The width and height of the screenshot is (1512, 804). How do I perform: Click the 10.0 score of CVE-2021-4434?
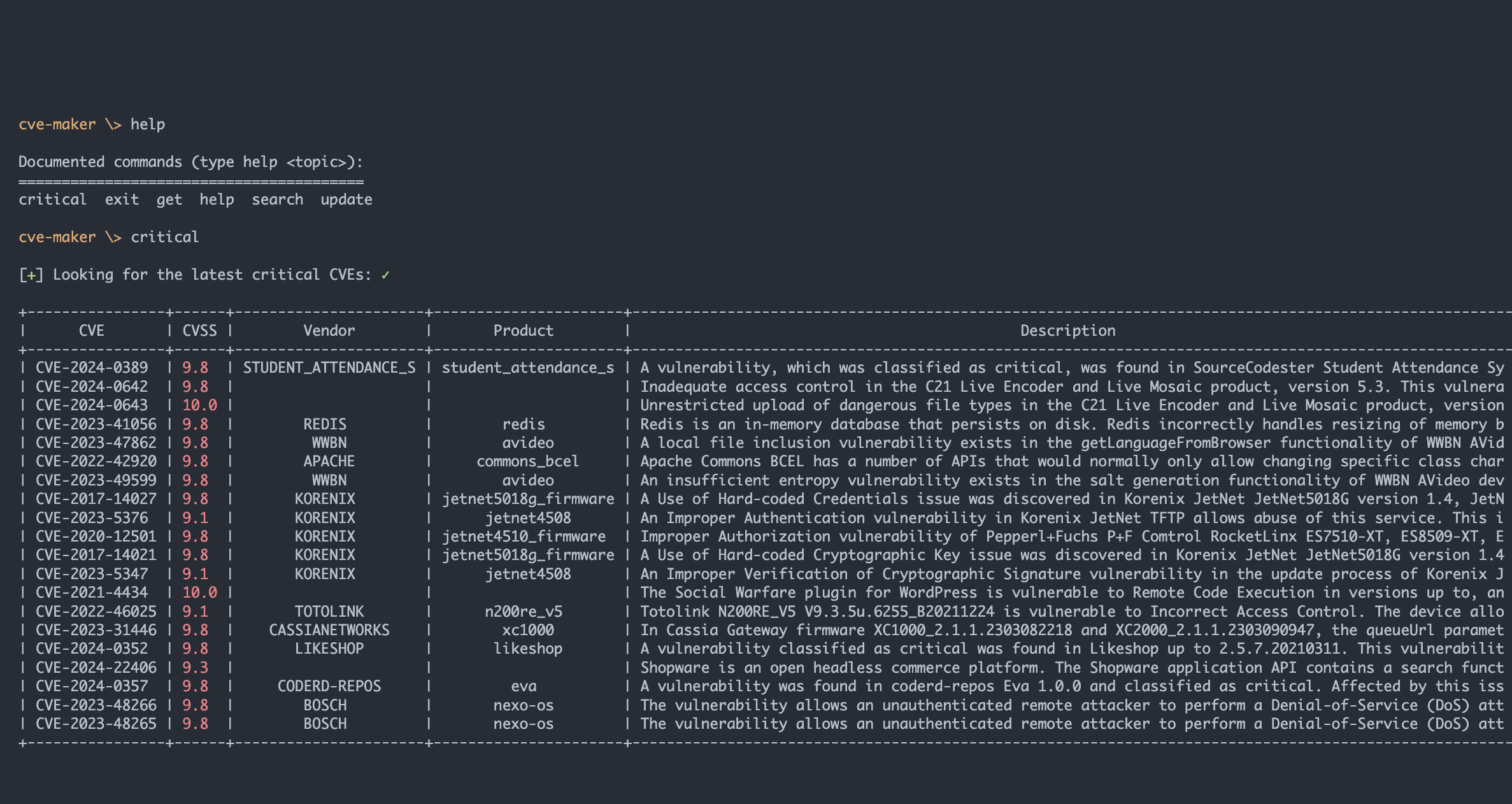point(199,592)
